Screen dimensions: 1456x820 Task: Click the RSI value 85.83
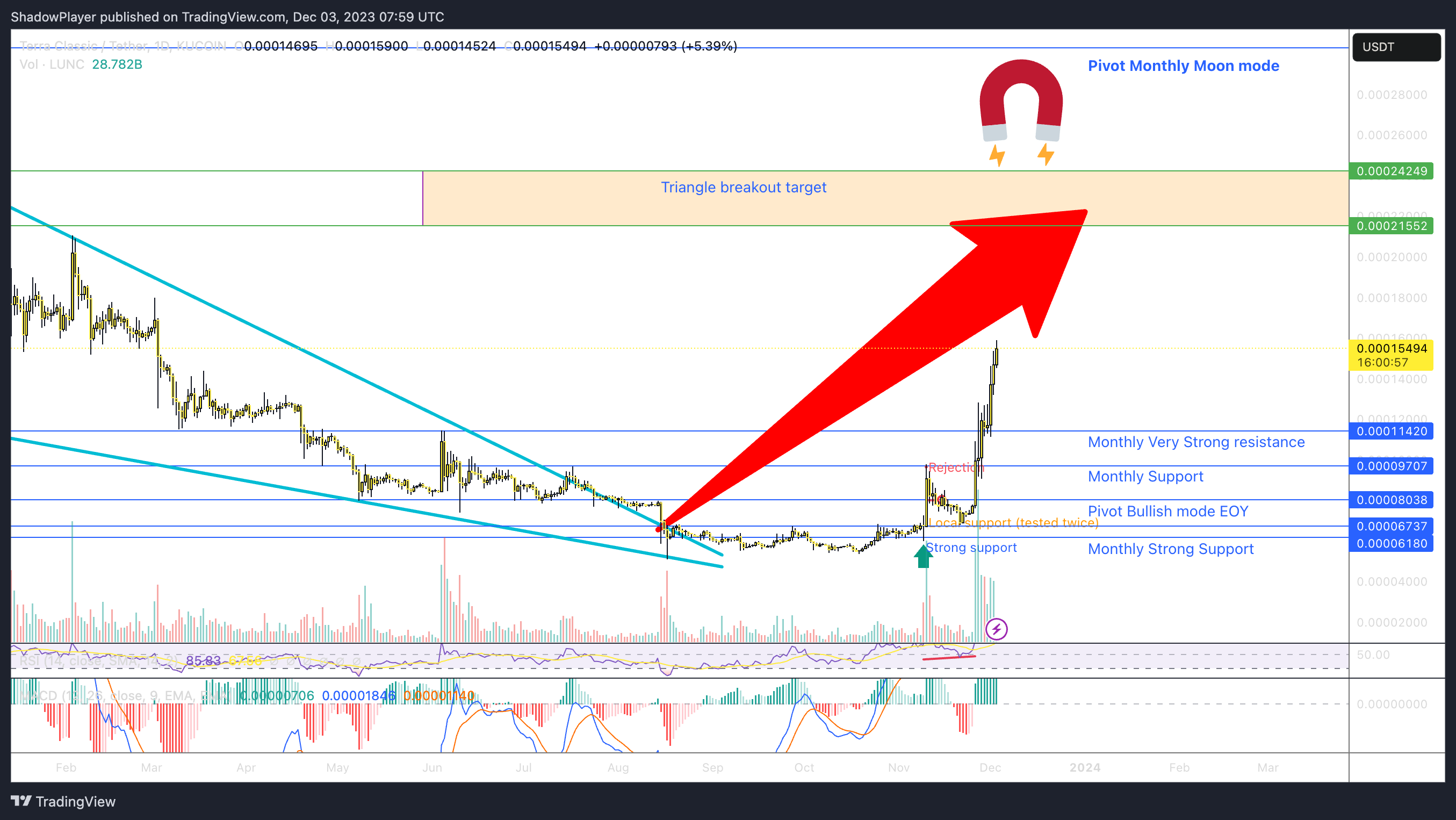click(204, 660)
